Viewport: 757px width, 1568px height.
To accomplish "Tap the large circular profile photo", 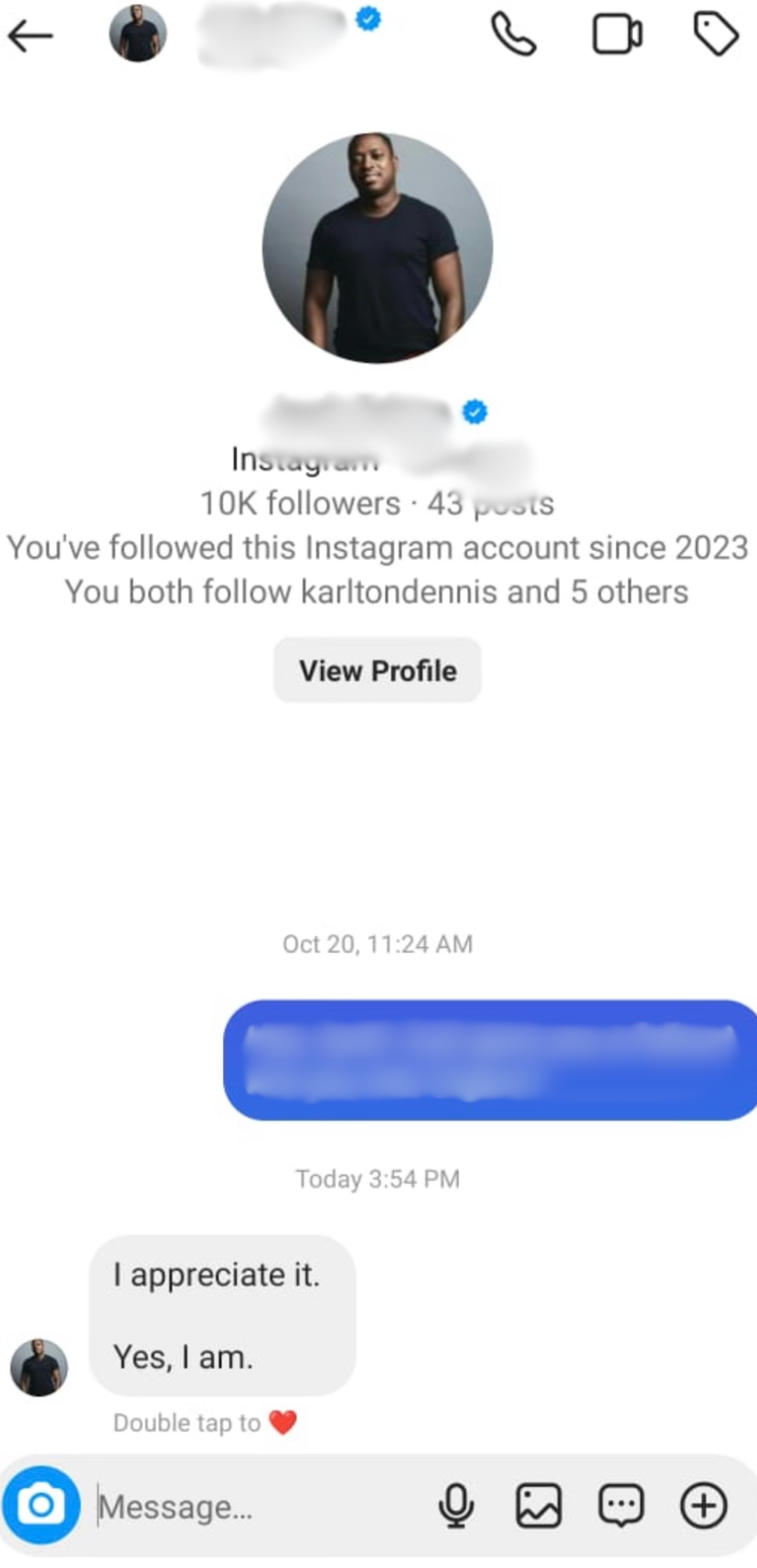I will pos(378,248).
